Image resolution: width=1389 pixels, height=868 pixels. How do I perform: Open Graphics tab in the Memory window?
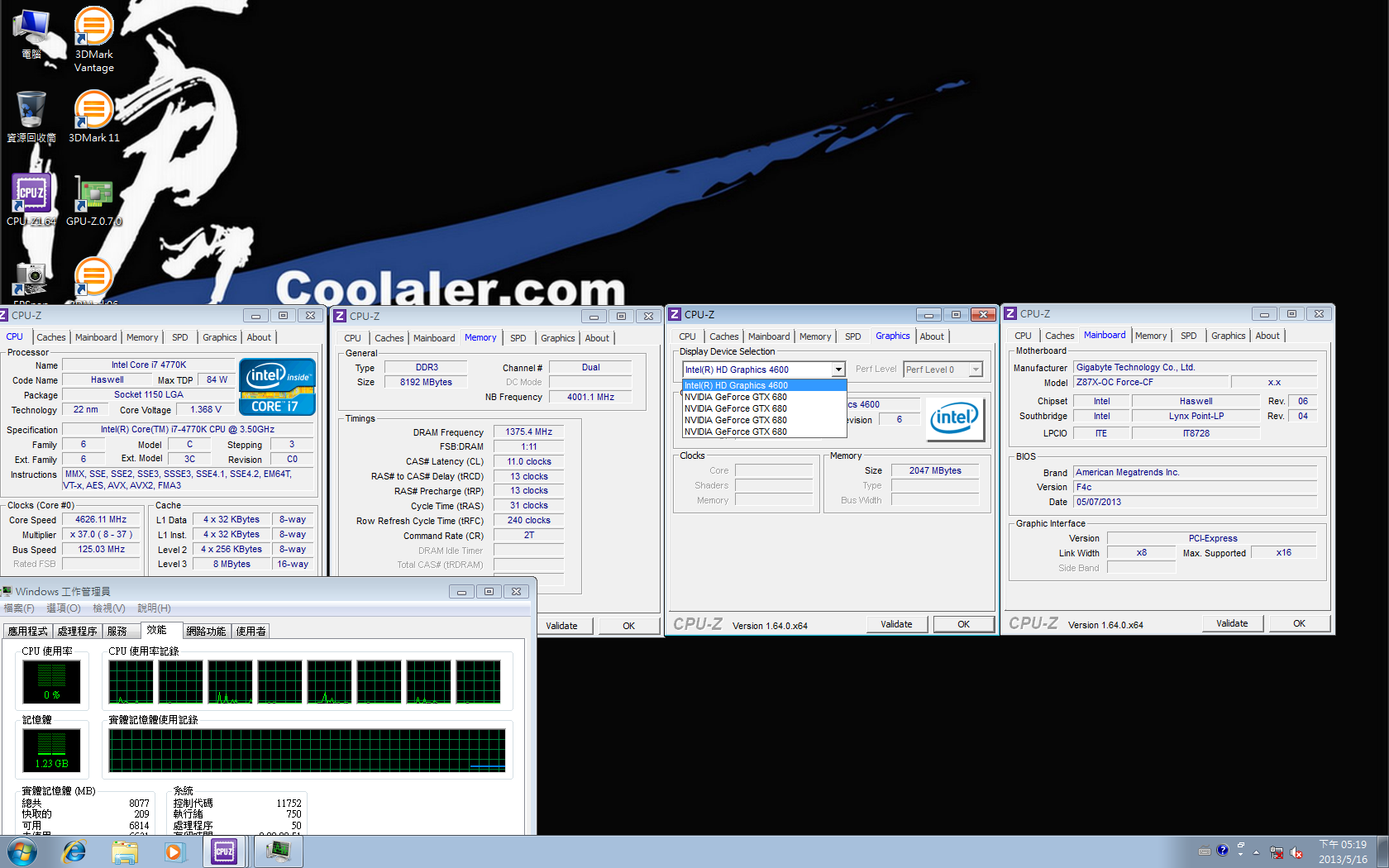(558, 338)
